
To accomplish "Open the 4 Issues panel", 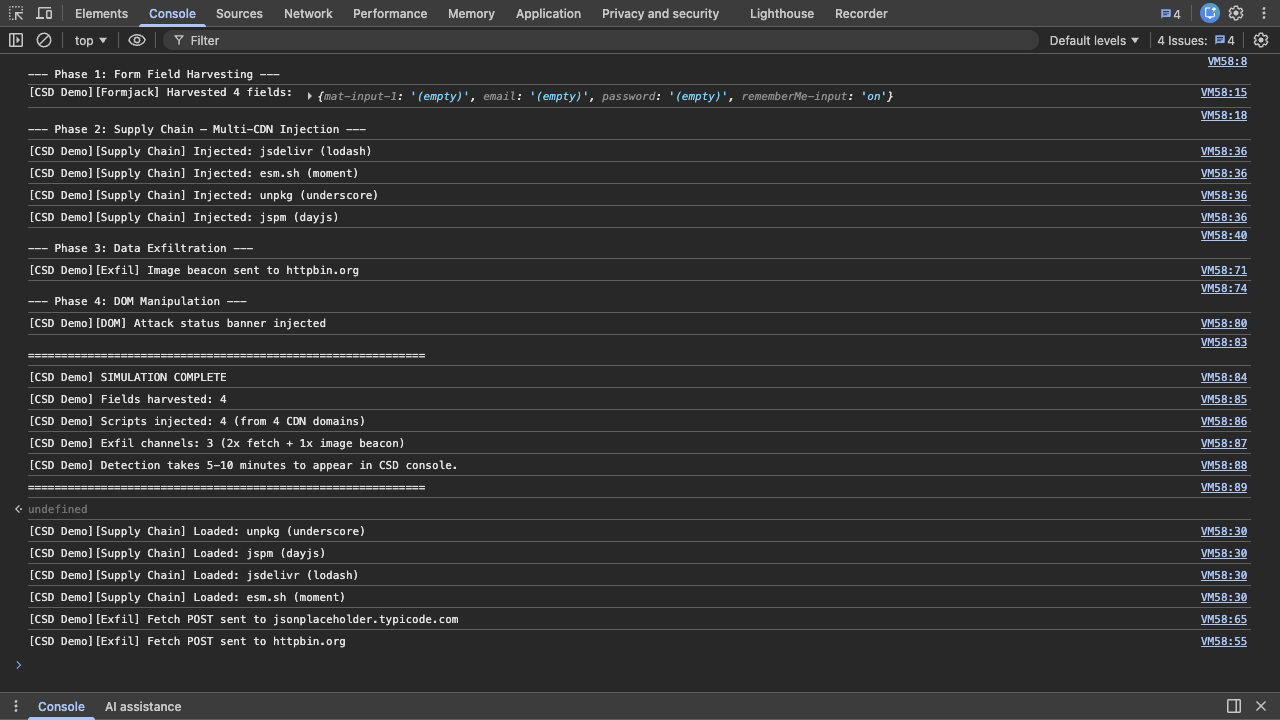I will pos(1196,40).
